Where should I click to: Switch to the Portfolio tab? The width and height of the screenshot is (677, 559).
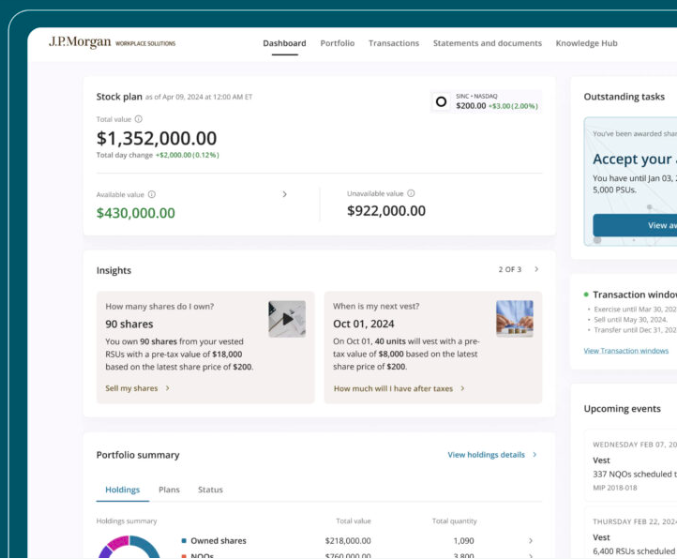pyautogui.click(x=337, y=43)
